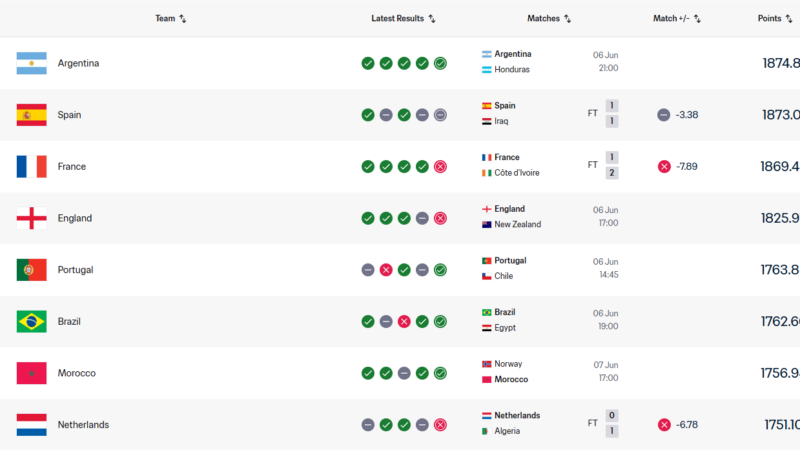This screenshot has height=450, width=800.
Task: Open Morocco team name link
Action: pyautogui.click(x=77, y=373)
